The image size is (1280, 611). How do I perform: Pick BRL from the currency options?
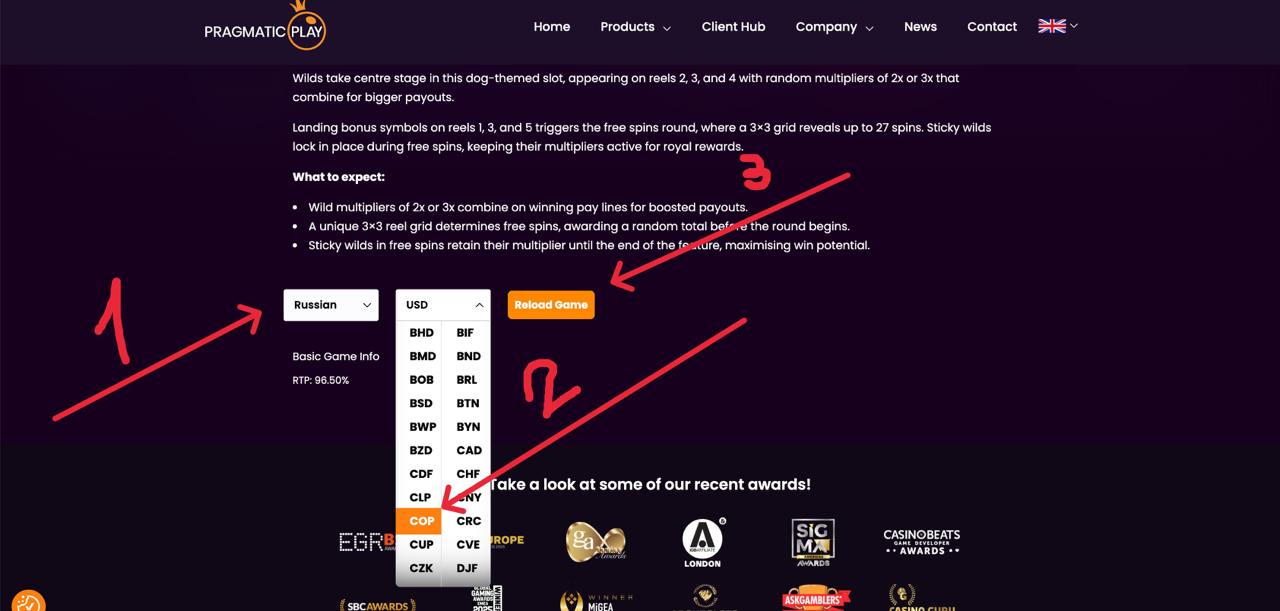(467, 380)
